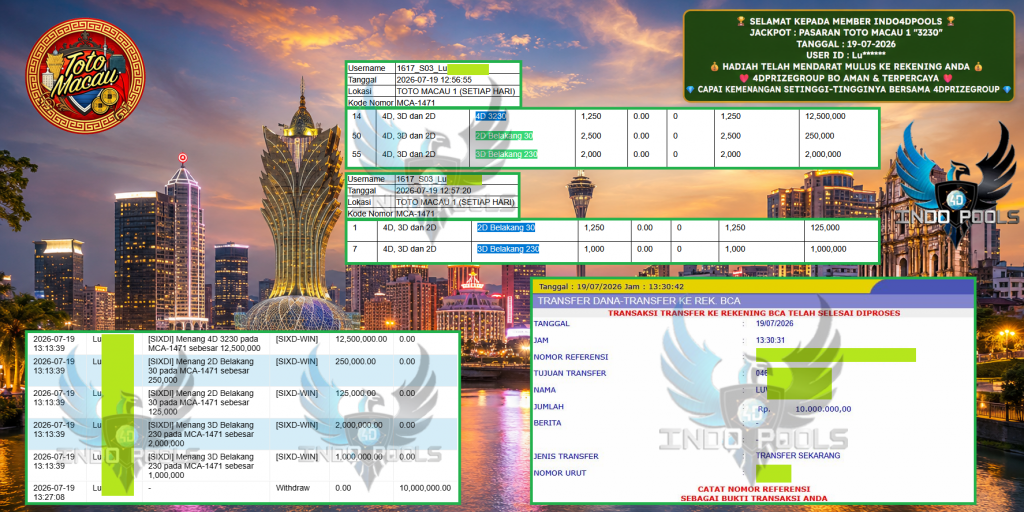The width and height of the screenshot is (1024, 512).
Task: Click the "NOMOR REFERENSI" label
Action: coord(571,357)
